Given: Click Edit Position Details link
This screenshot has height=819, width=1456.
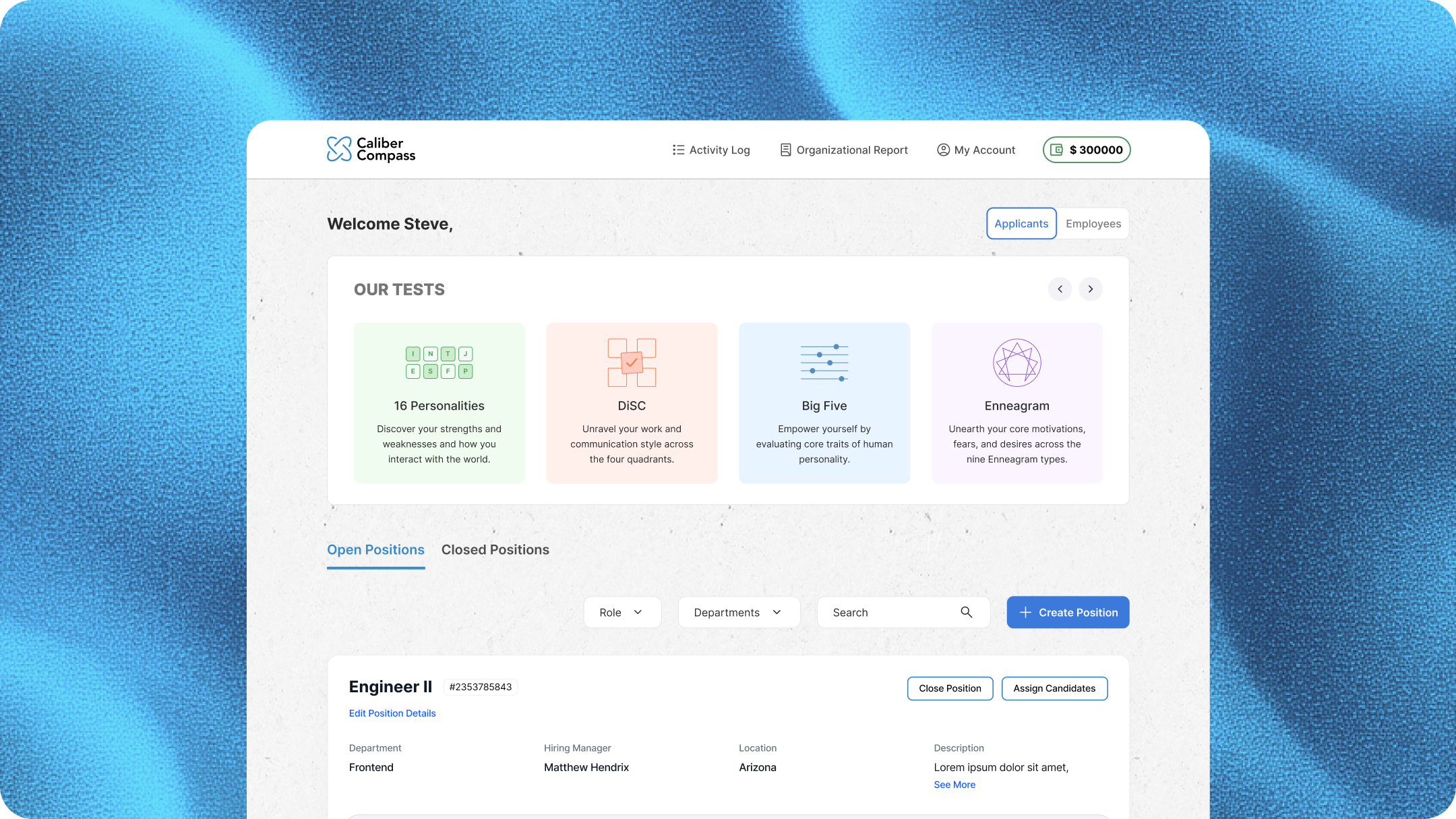Looking at the screenshot, I should pyautogui.click(x=392, y=713).
